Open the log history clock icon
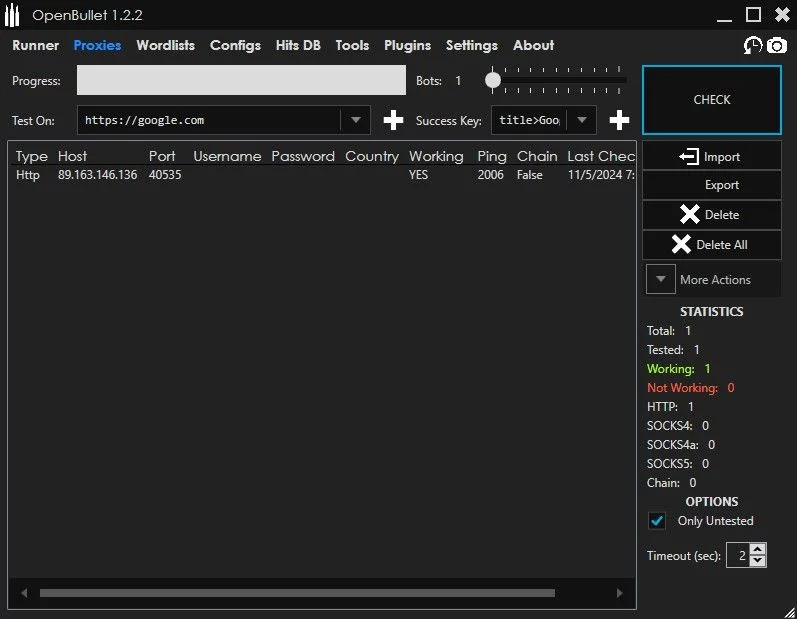The image size is (797, 619). pyautogui.click(x=753, y=46)
